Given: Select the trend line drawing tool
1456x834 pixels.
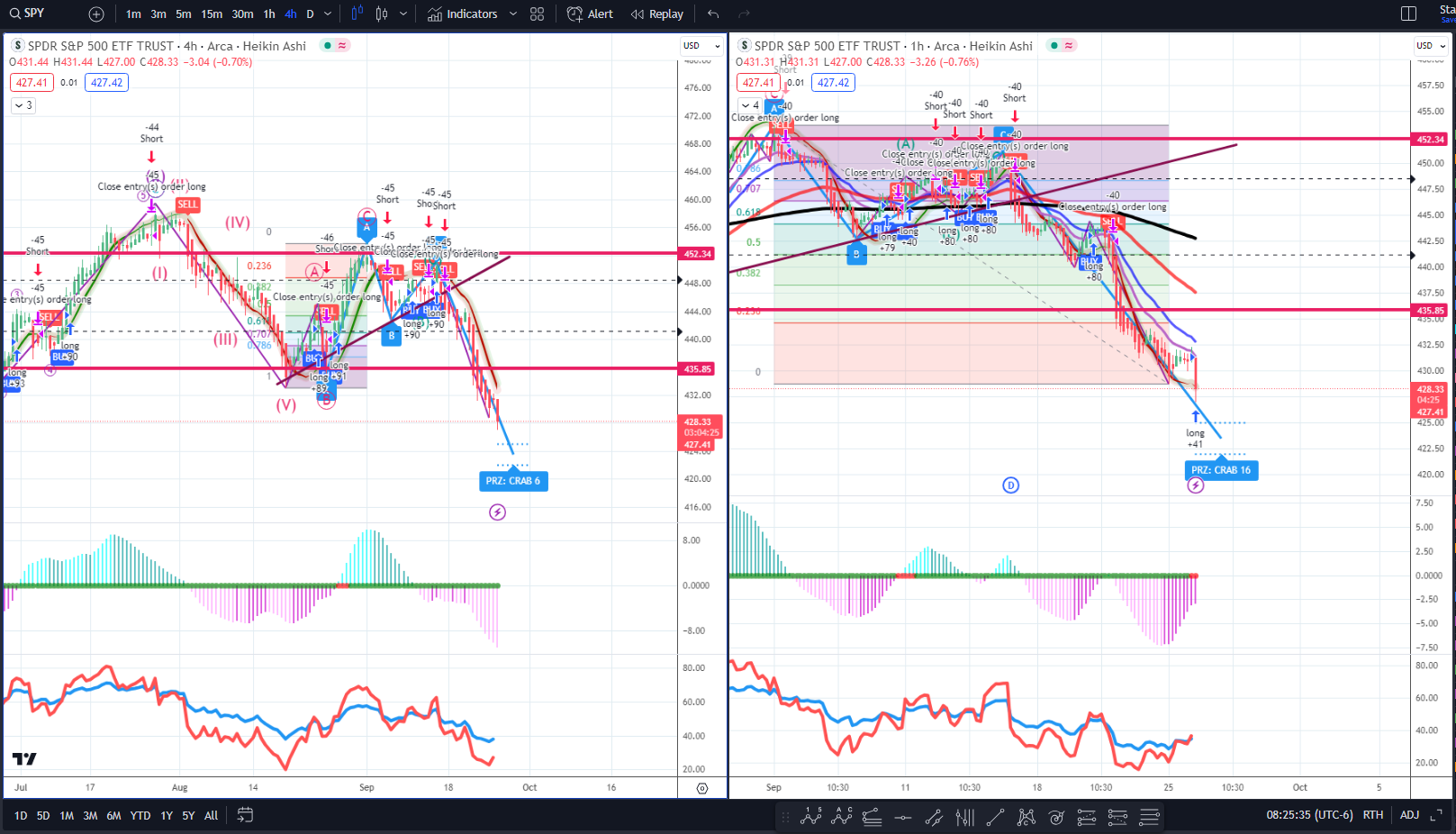Looking at the screenshot, I should pos(995,817).
